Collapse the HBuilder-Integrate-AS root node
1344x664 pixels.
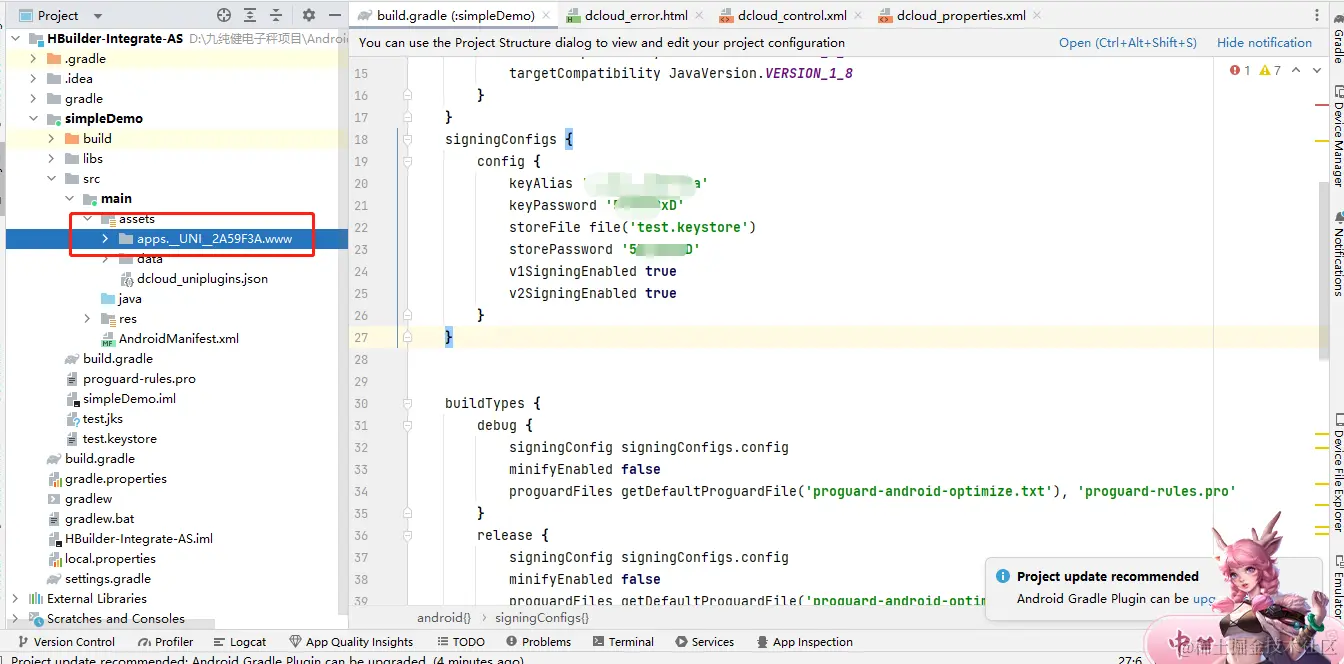pos(15,39)
